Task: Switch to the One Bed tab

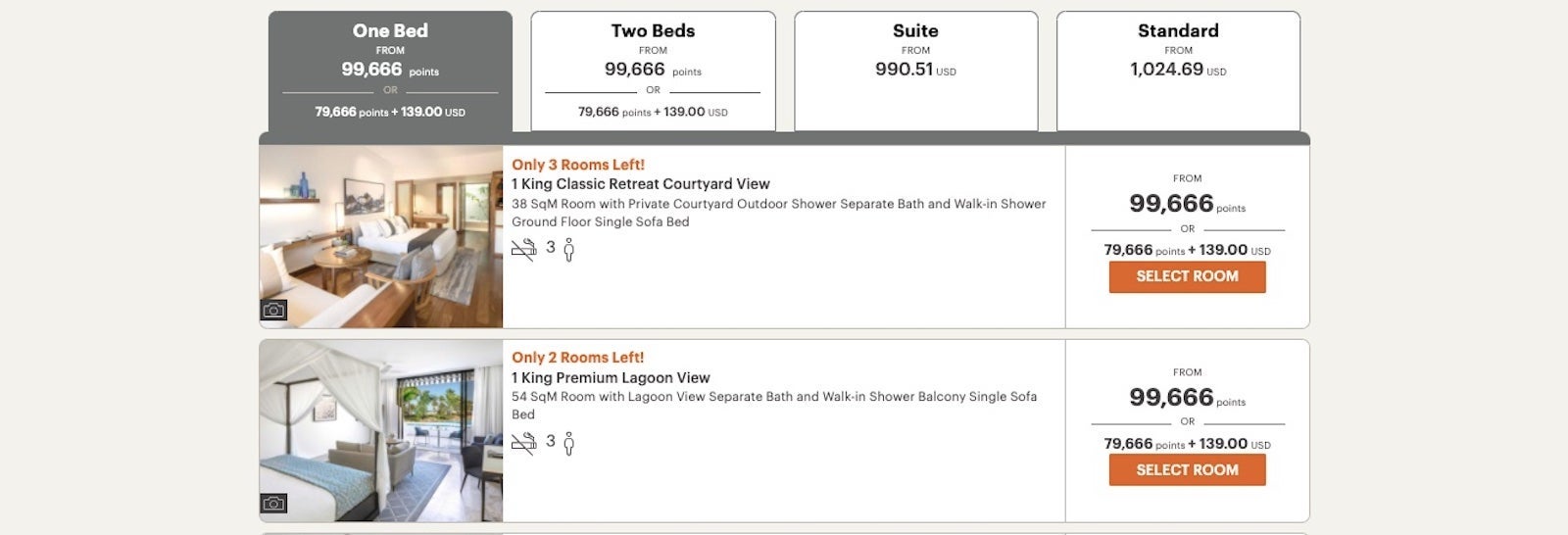Action: tap(390, 71)
